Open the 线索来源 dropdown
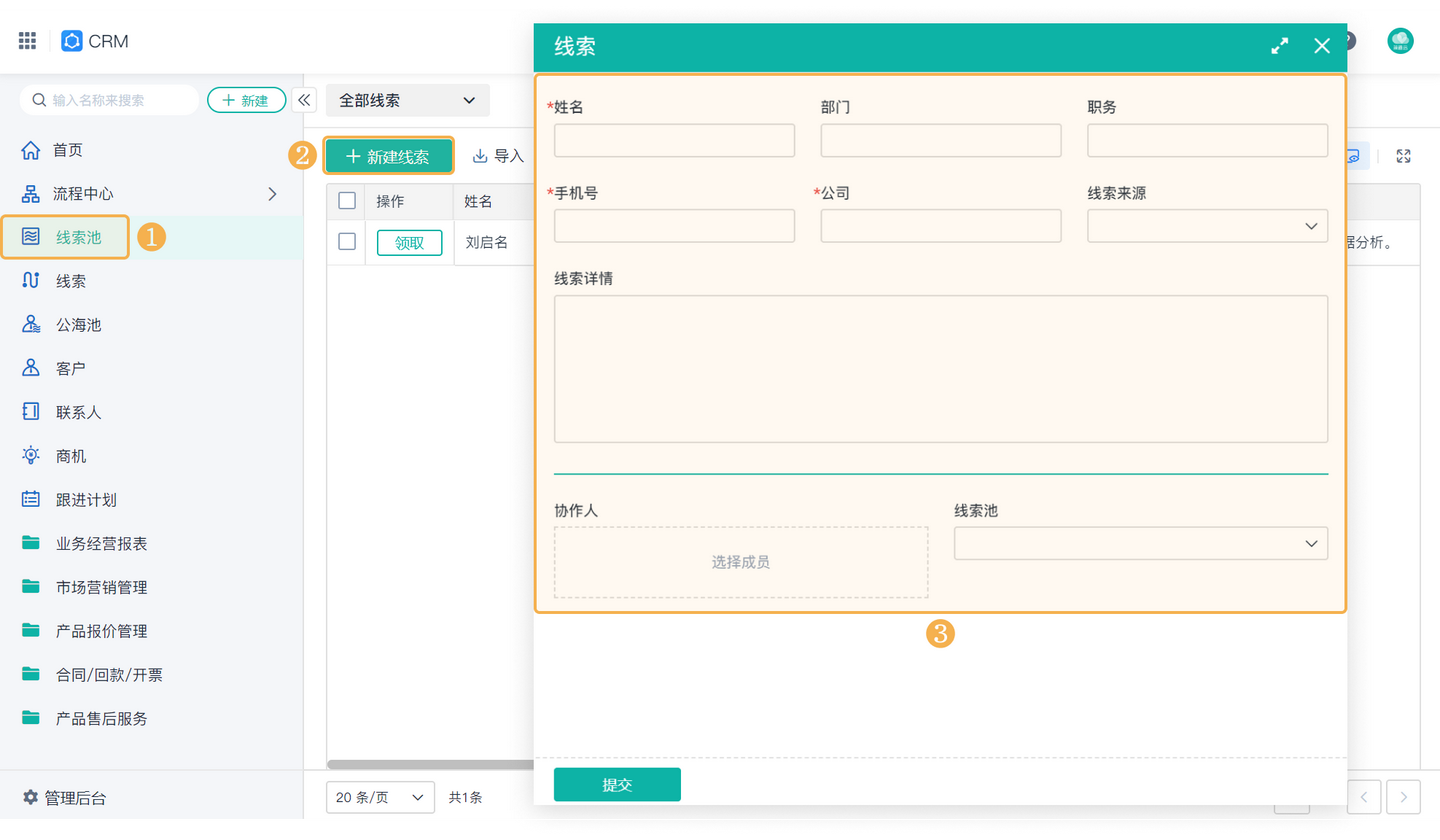Screen dimensions: 1440x840 coord(1208,226)
